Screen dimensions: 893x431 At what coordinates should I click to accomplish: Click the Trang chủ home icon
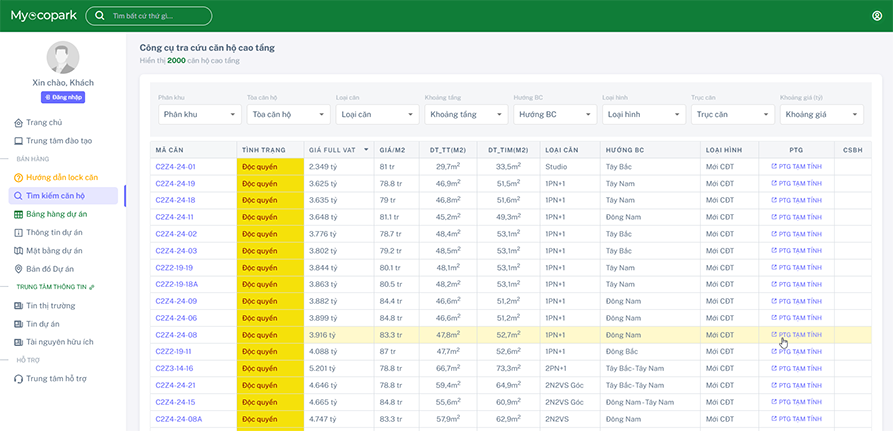click(18, 123)
